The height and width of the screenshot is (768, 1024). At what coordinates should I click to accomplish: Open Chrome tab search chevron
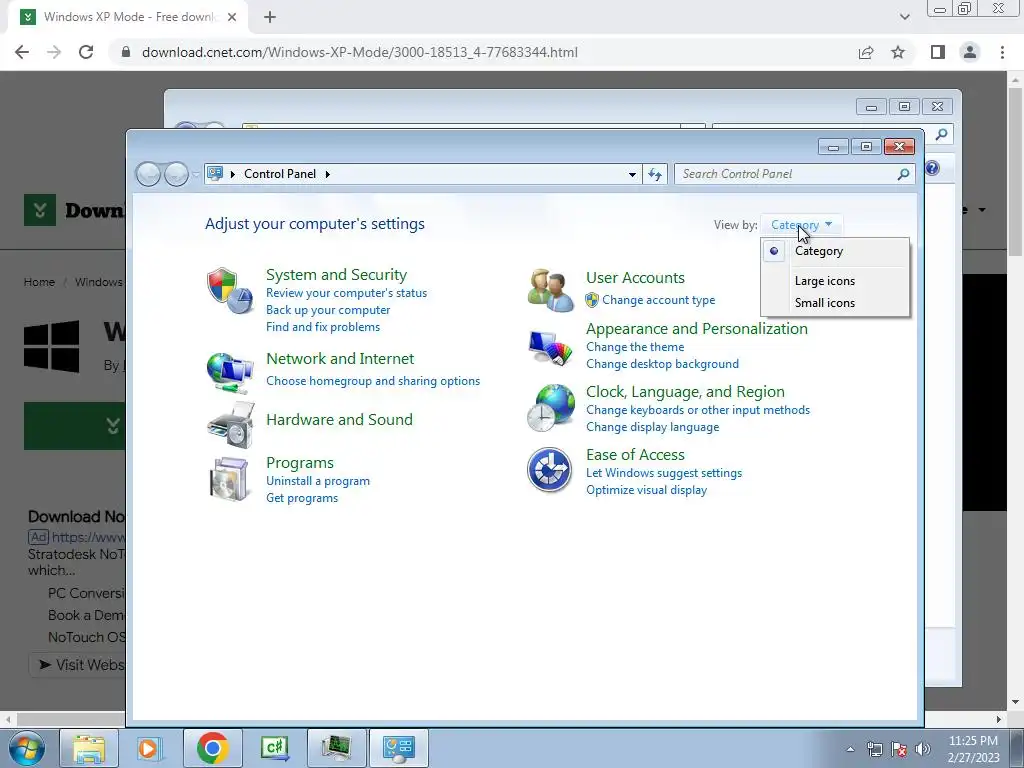pos(904,17)
